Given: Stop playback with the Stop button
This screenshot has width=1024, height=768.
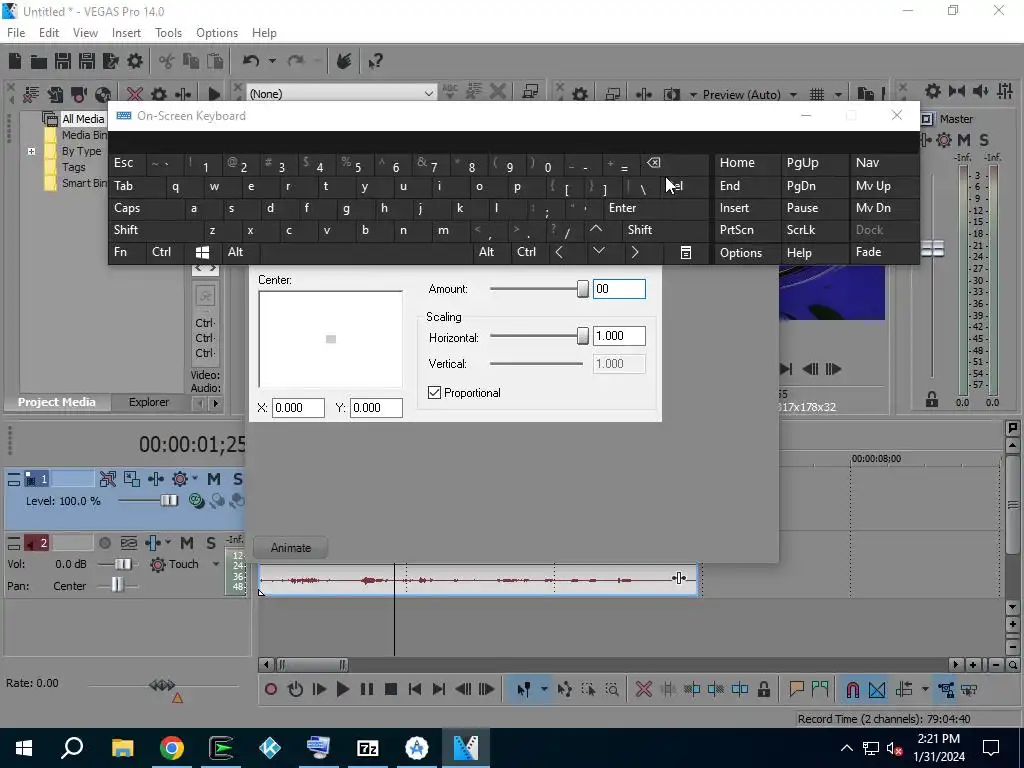Looking at the screenshot, I should [x=391, y=689].
